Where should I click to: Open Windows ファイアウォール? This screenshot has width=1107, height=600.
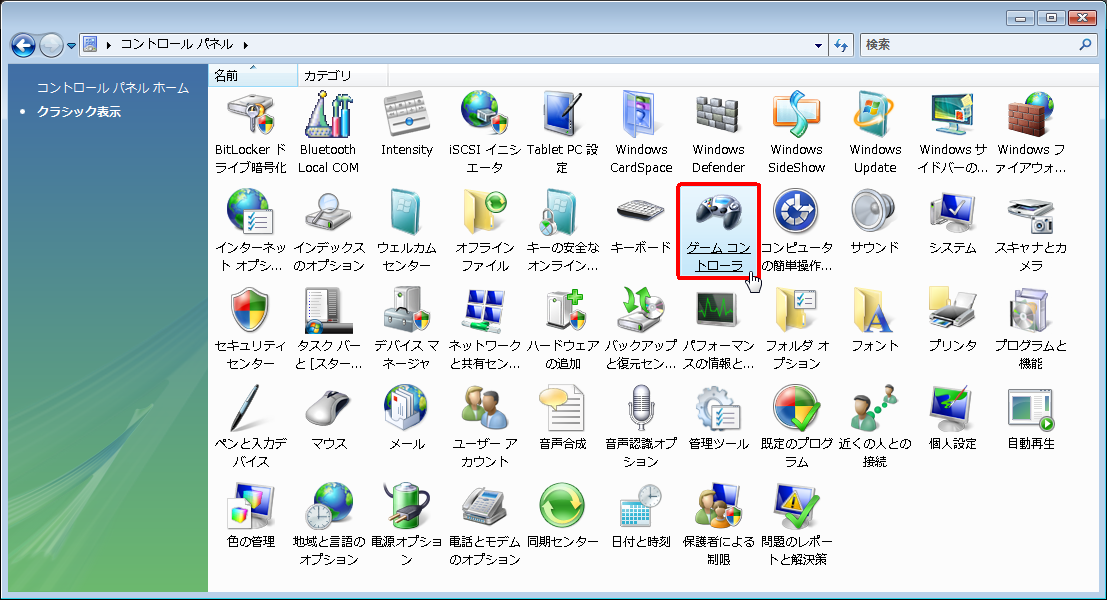pyautogui.click(x=1031, y=132)
